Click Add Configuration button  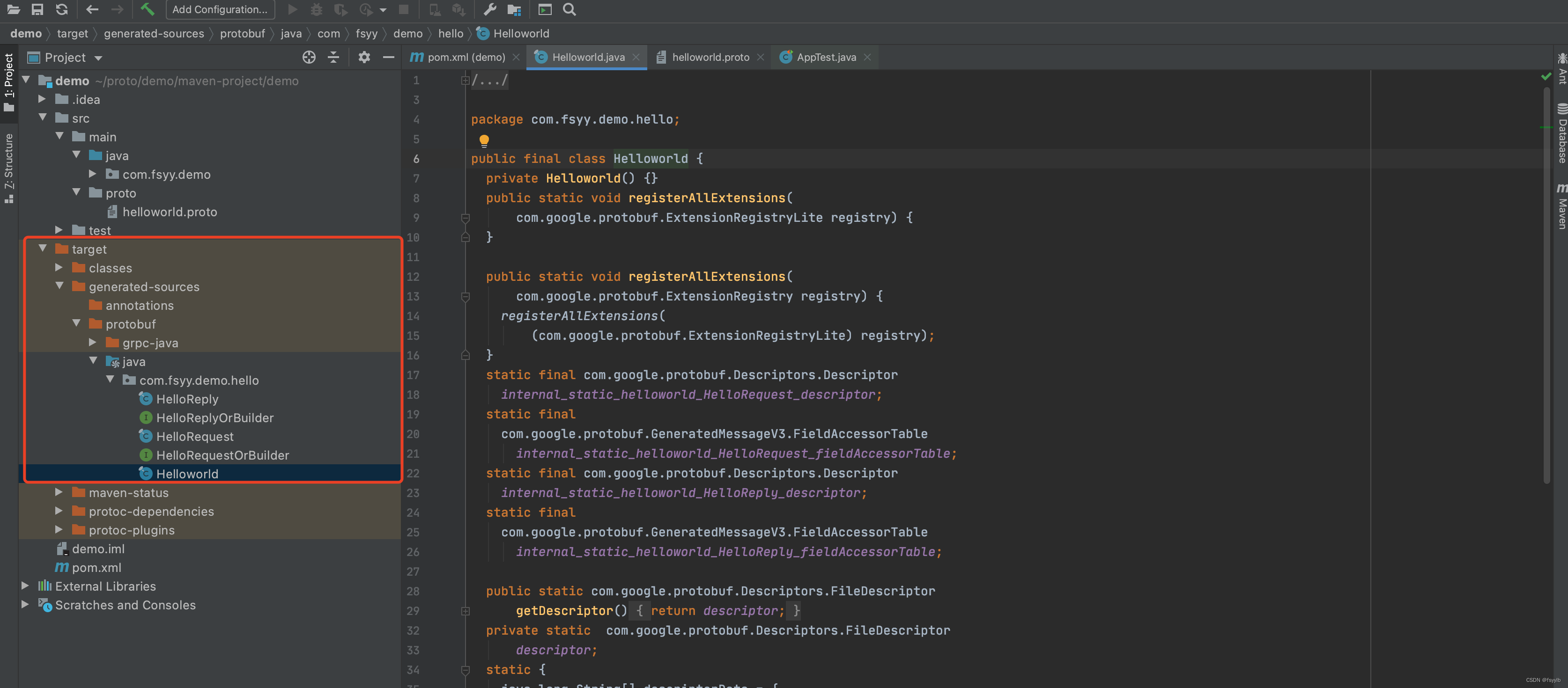click(220, 9)
